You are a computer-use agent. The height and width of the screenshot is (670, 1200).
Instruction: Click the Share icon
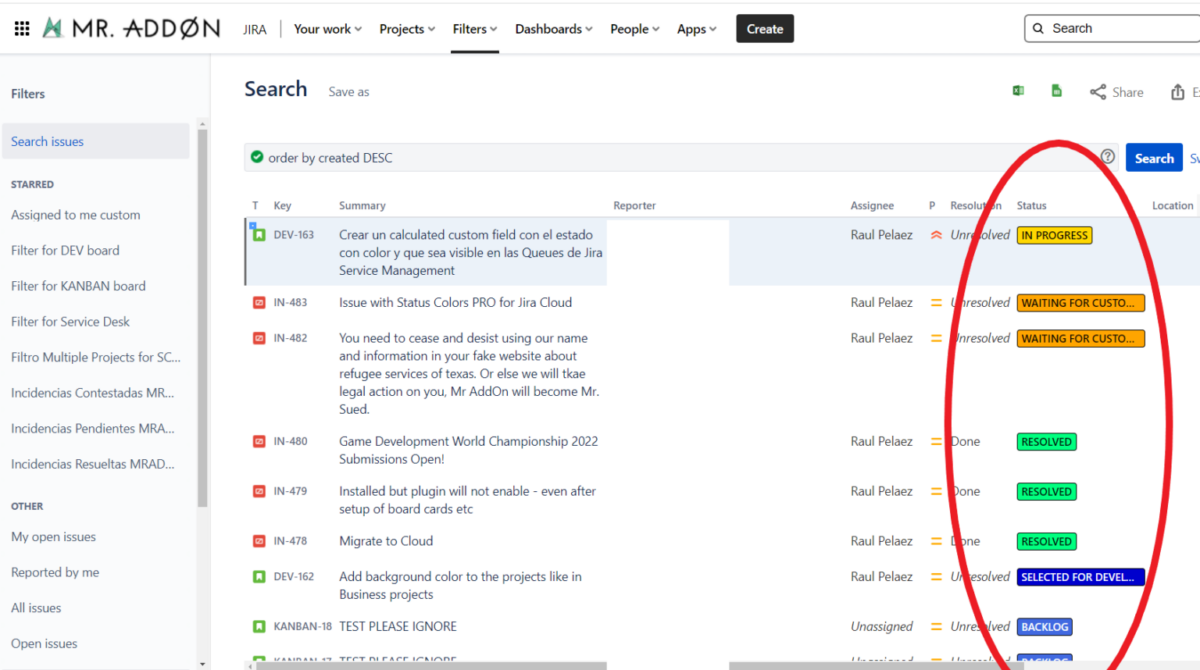pos(1097,91)
